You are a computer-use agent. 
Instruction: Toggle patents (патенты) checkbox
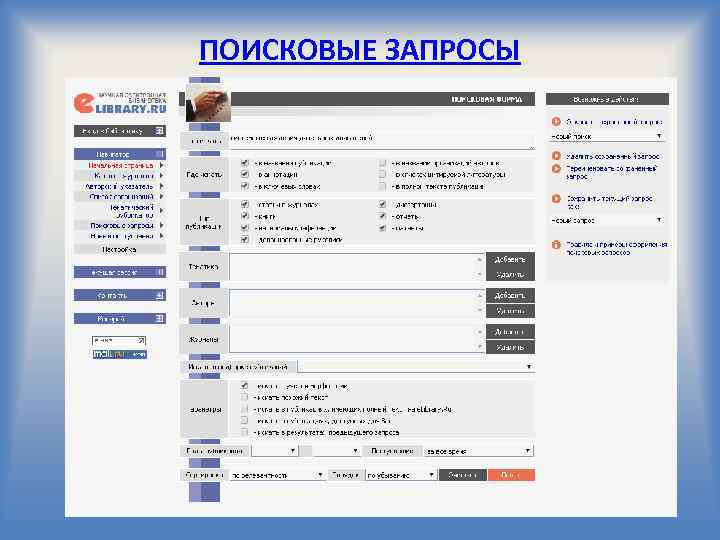pos(382,228)
